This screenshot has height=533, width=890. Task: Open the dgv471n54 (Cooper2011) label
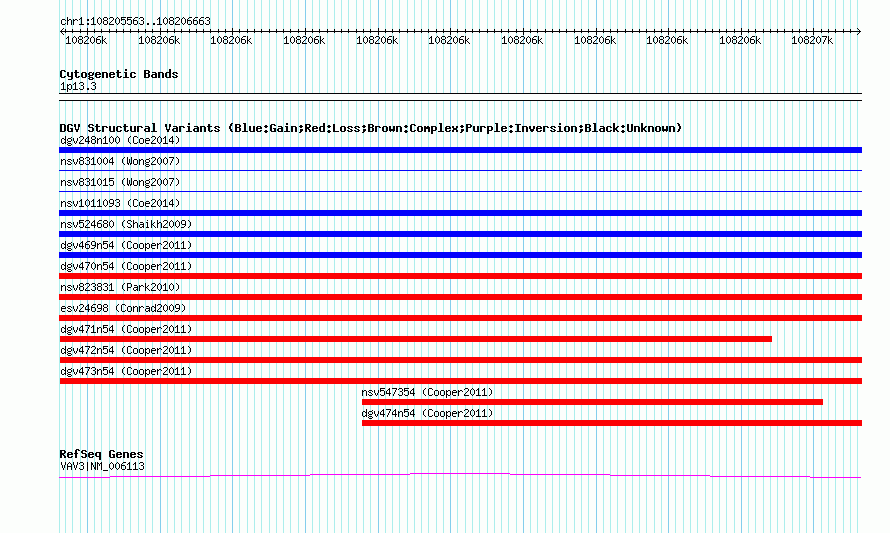click(126, 329)
